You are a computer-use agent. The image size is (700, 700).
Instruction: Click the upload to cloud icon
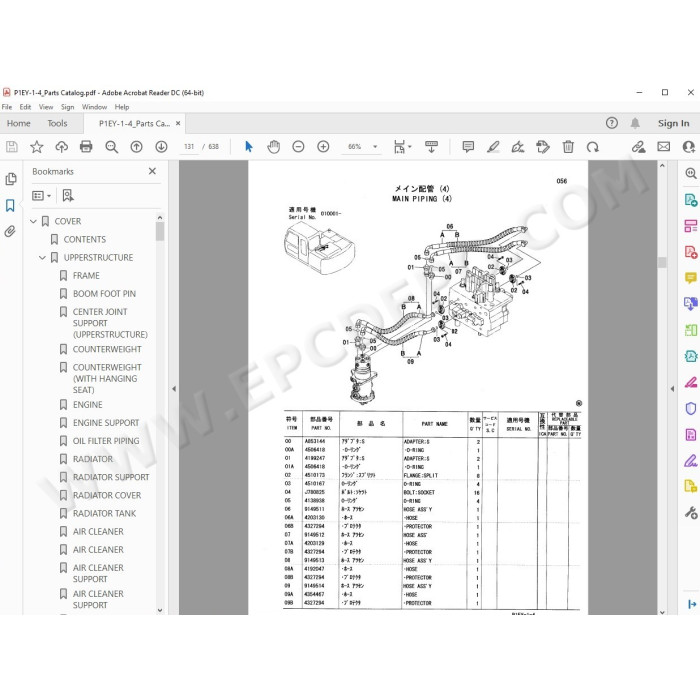tap(62, 147)
